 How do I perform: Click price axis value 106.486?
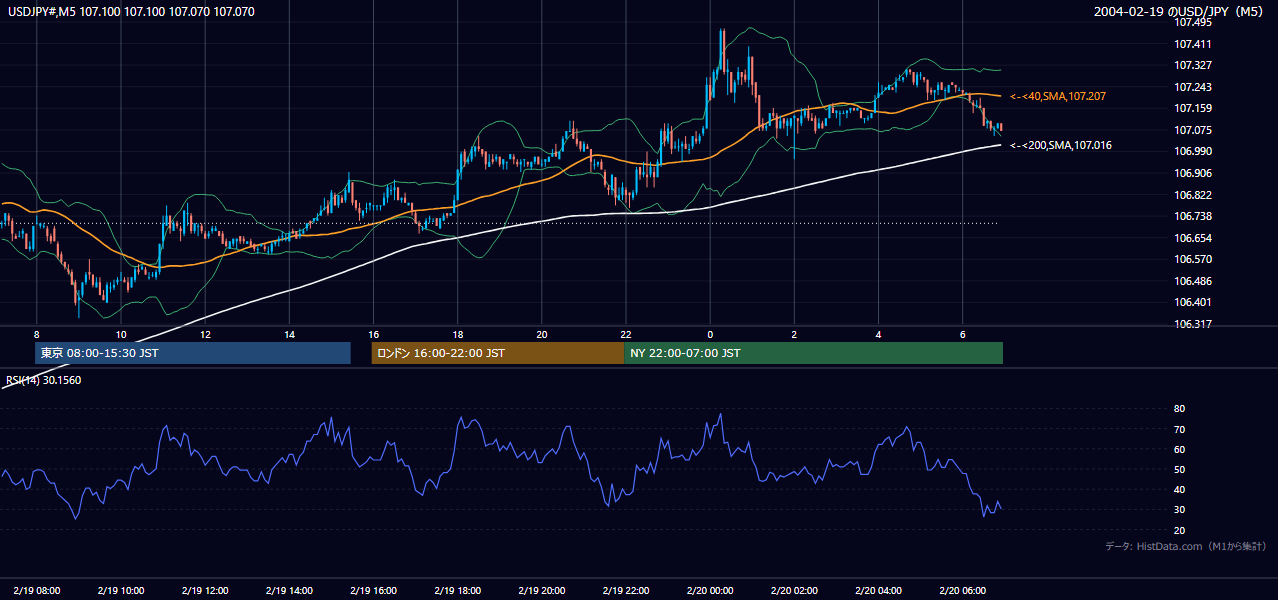click(x=1192, y=281)
